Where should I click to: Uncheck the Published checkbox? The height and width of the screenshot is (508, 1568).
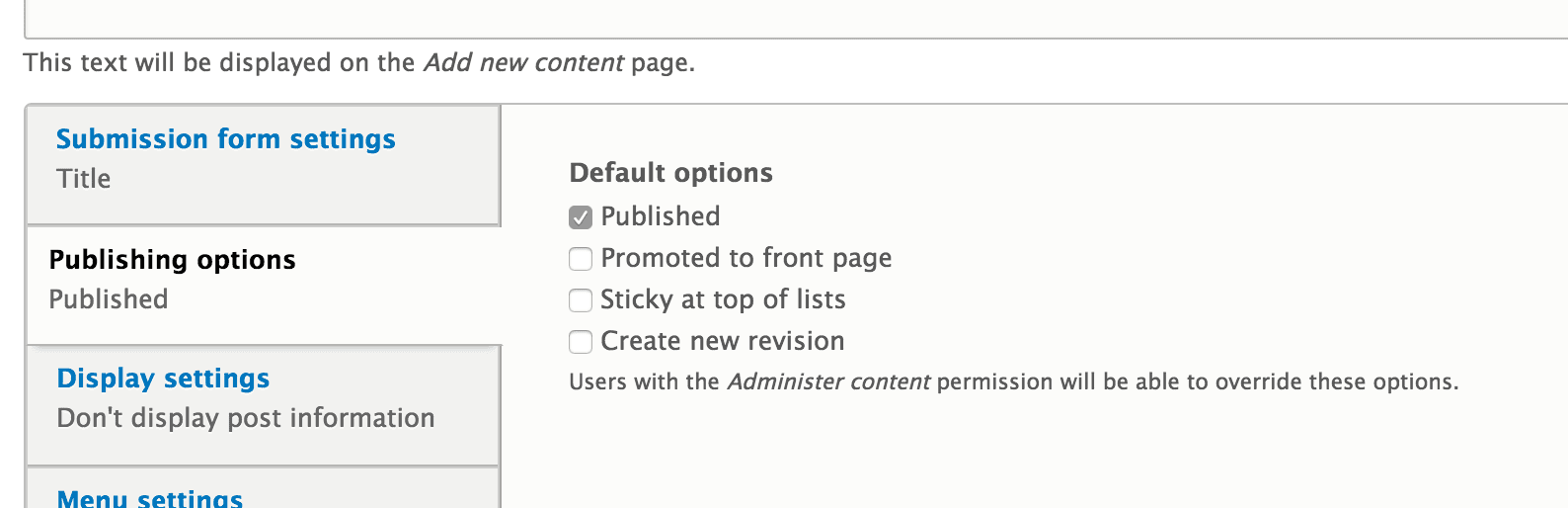581,217
